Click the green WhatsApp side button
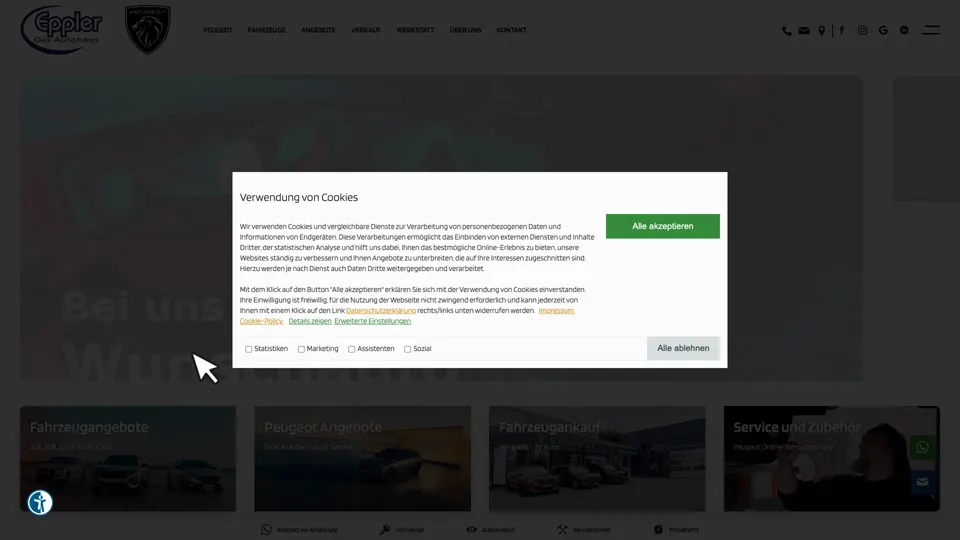 922,447
